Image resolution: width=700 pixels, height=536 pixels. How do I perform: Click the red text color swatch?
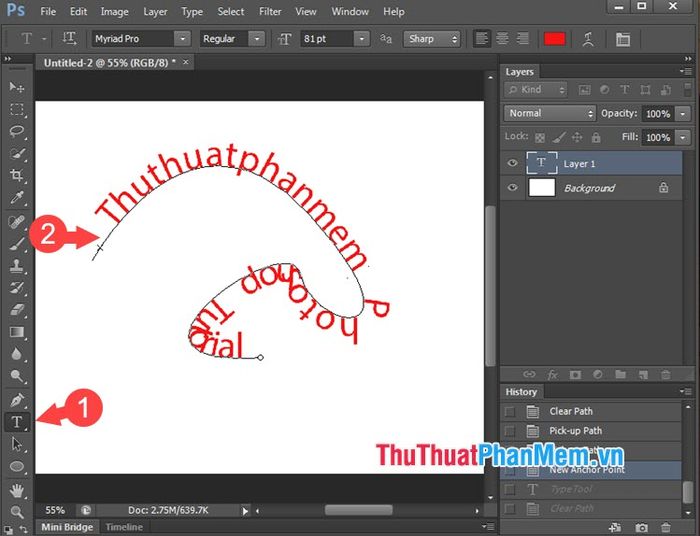pos(554,39)
